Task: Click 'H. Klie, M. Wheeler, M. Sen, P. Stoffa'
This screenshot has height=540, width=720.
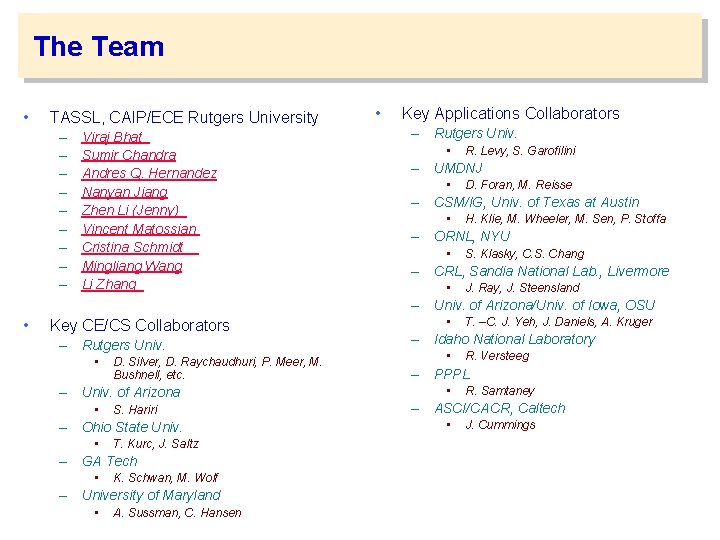Action: [x=566, y=219]
